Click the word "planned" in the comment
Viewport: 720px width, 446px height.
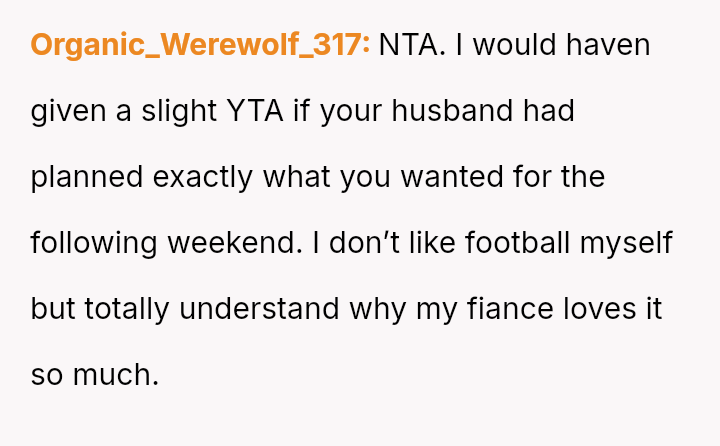[x=88, y=177]
